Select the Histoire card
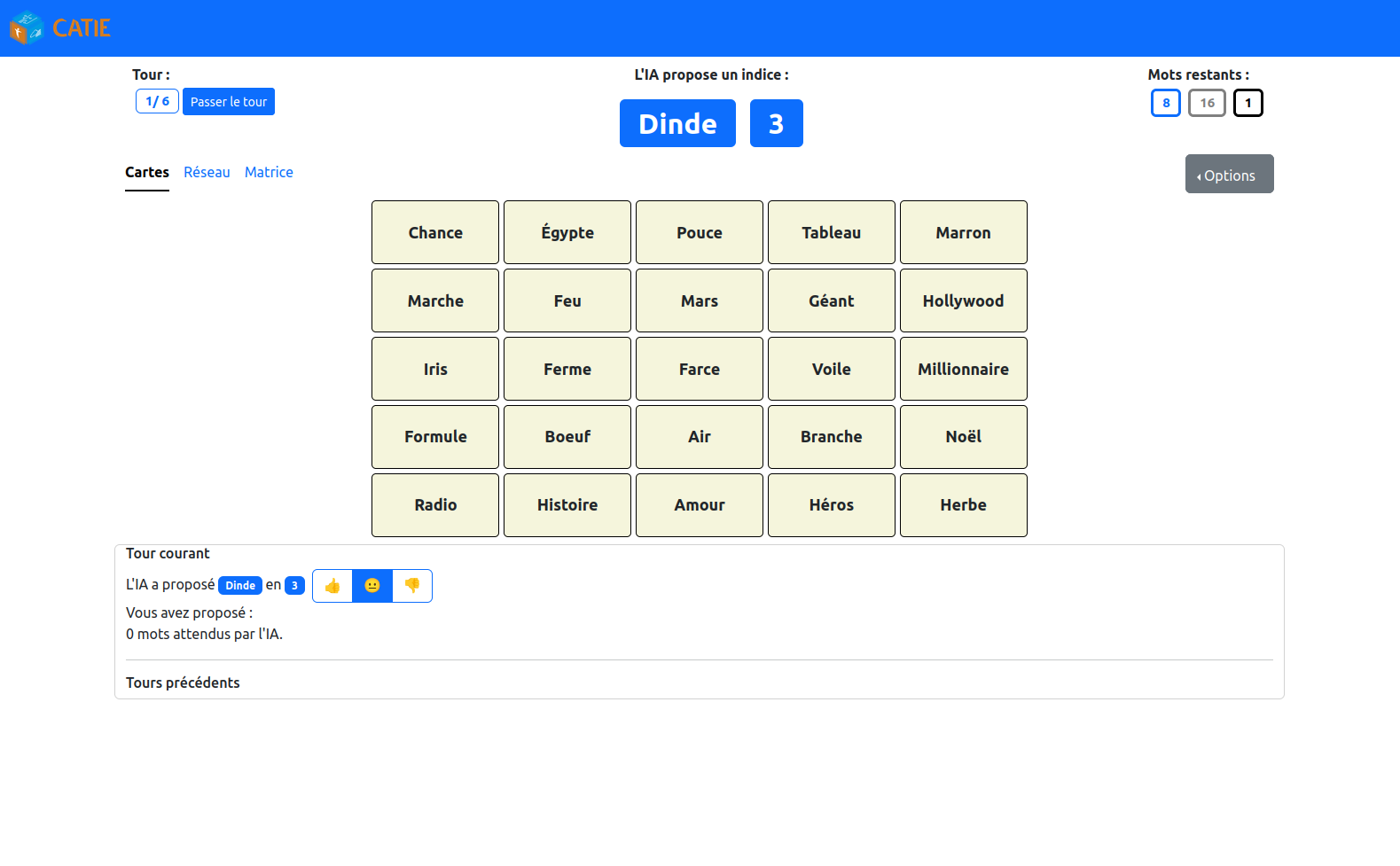The width and height of the screenshot is (1400, 866). (567, 505)
